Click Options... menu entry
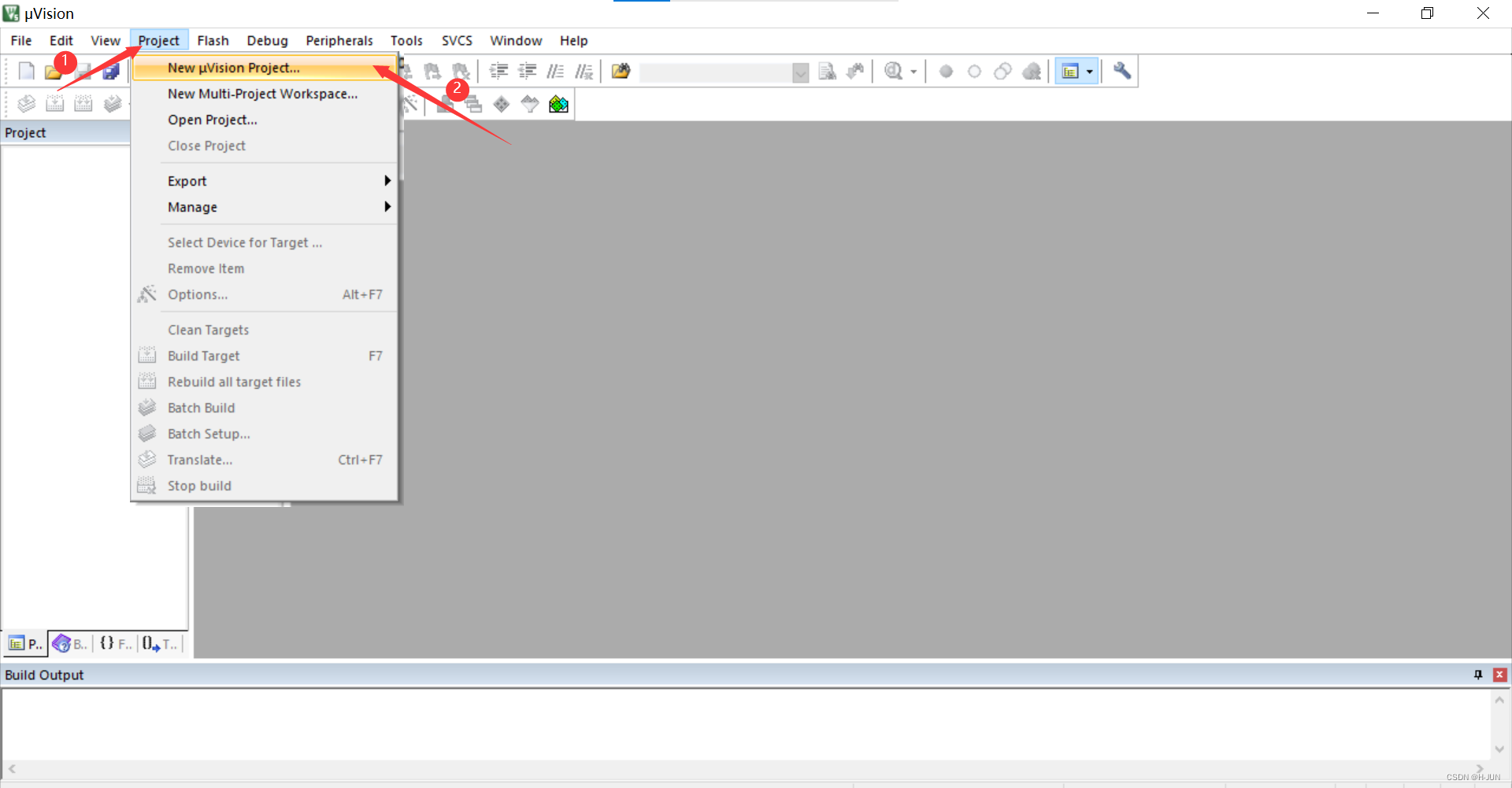Viewport: 1512px width, 788px height. 264,294
